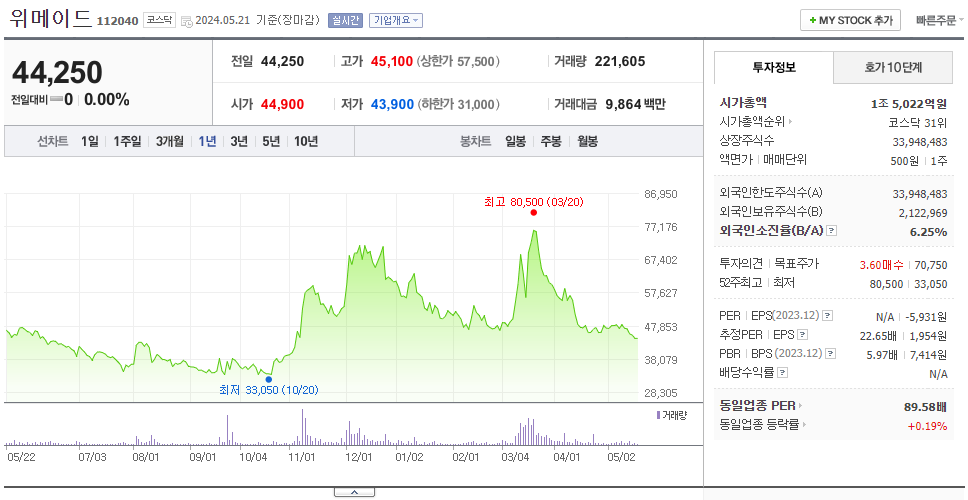
Task: Open the 추정PER EPS help icon
Action: (803, 335)
